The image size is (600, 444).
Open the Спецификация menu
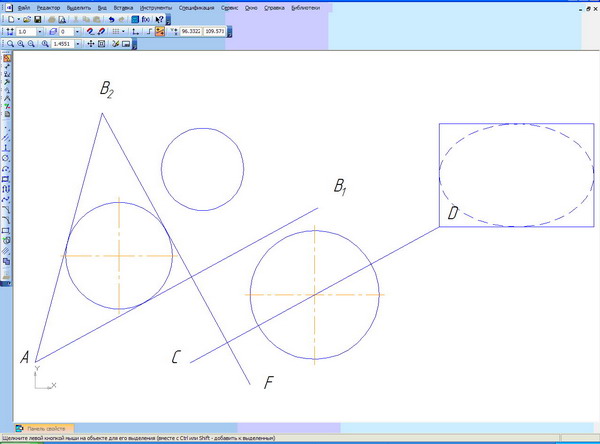coord(199,7)
